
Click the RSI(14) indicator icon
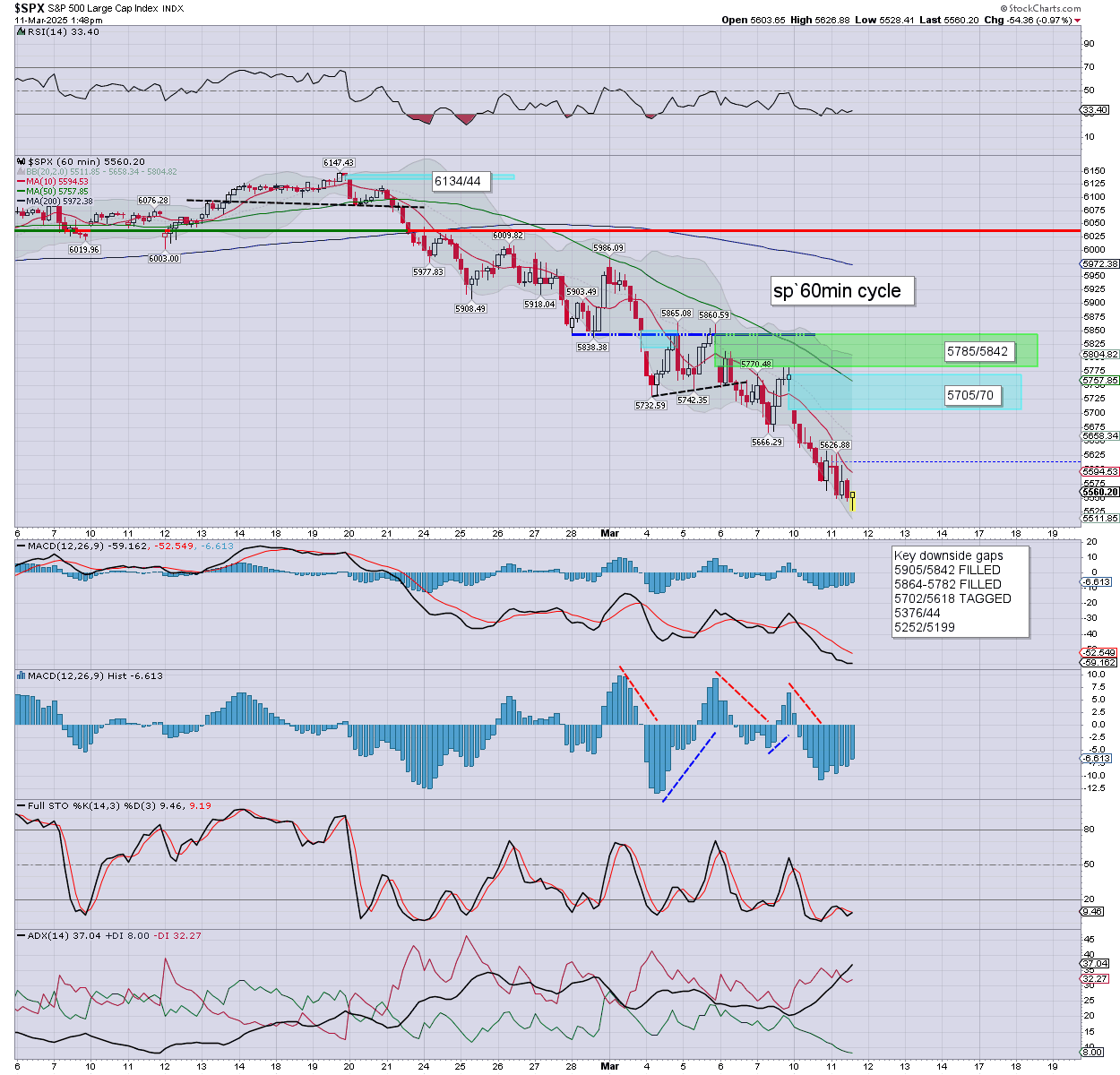[21, 32]
